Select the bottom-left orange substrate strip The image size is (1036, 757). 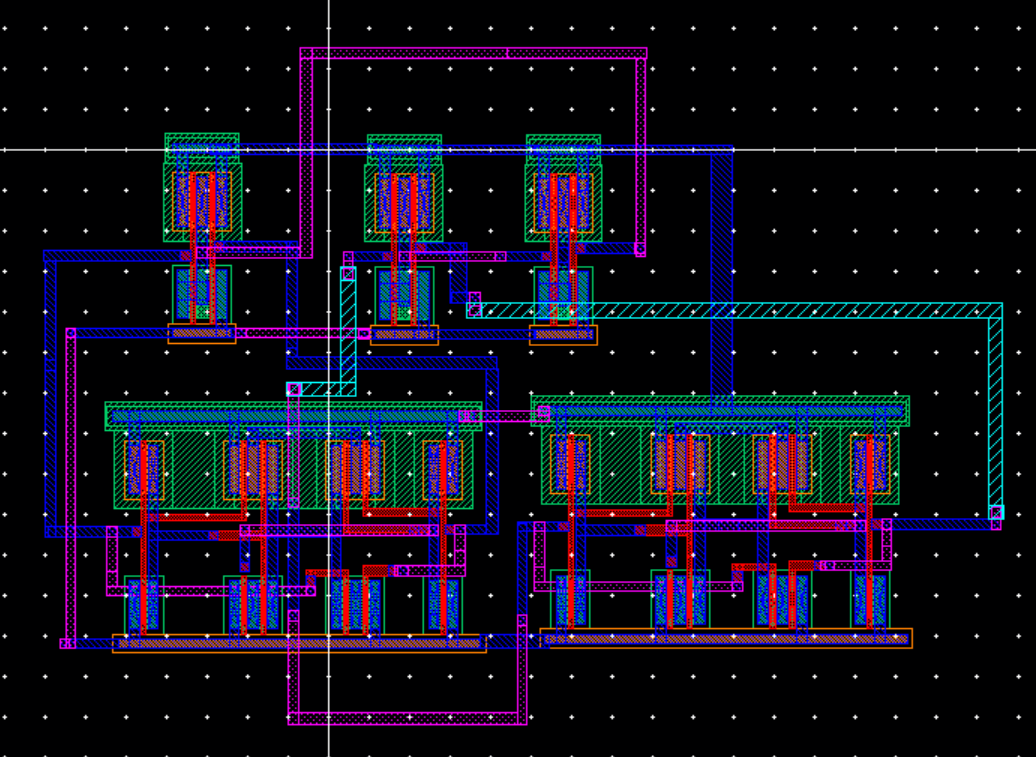tap(299, 643)
